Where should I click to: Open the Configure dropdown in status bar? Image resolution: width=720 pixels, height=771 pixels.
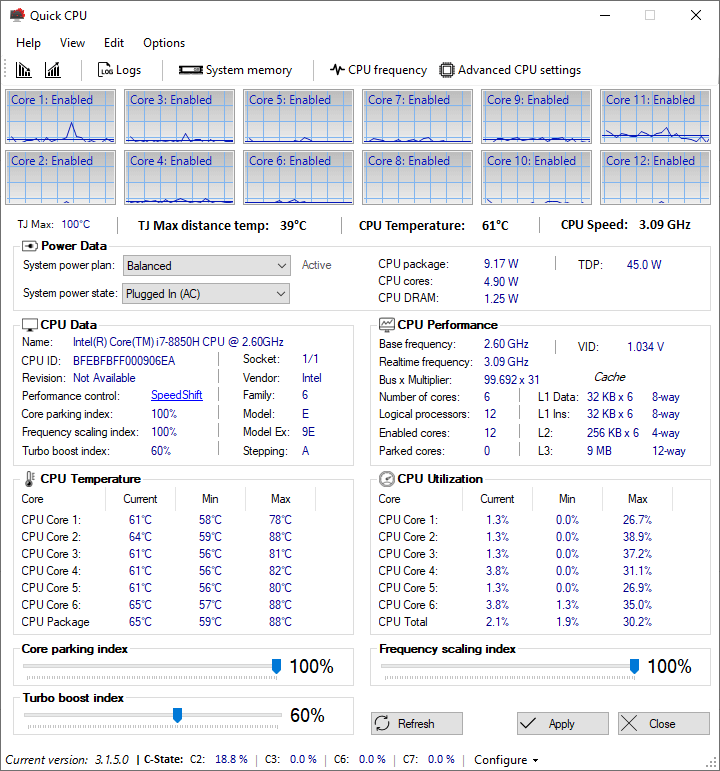pyautogui.click(x=506, y=760)
